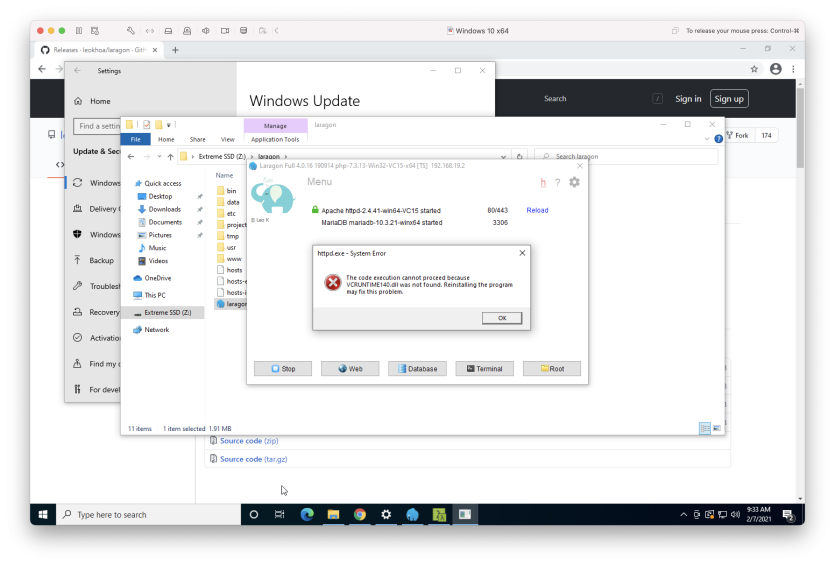
Task: Open Chrome three-dot menu
Action: tap(793, 69)
